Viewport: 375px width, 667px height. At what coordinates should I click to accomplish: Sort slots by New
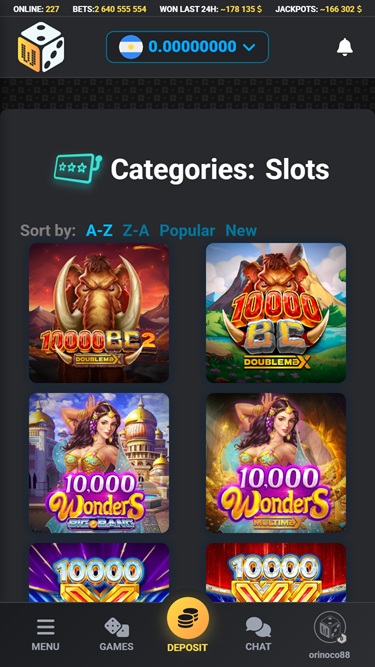[241, 231]
